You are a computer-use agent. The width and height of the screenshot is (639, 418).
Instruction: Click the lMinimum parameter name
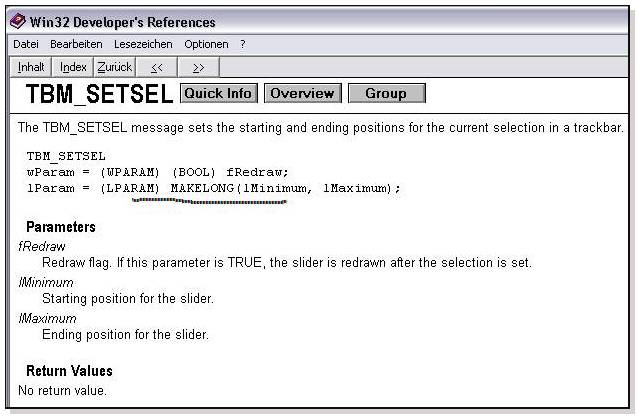46,282
